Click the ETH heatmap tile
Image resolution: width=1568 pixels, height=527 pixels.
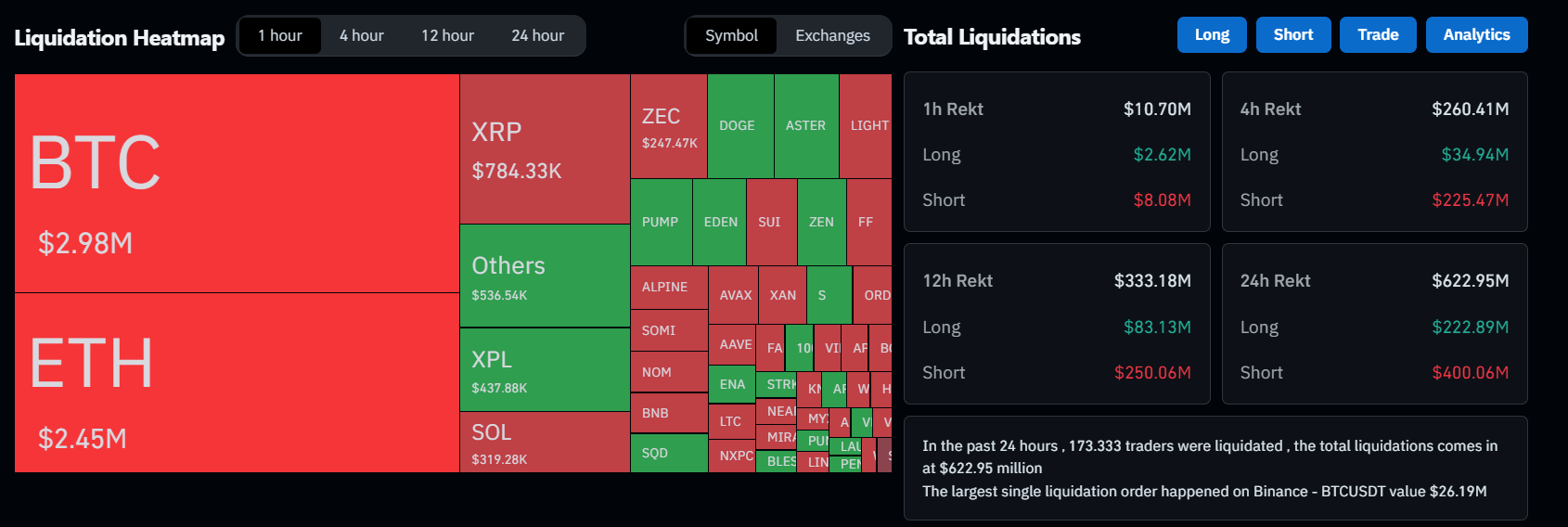tap(237, 382)
